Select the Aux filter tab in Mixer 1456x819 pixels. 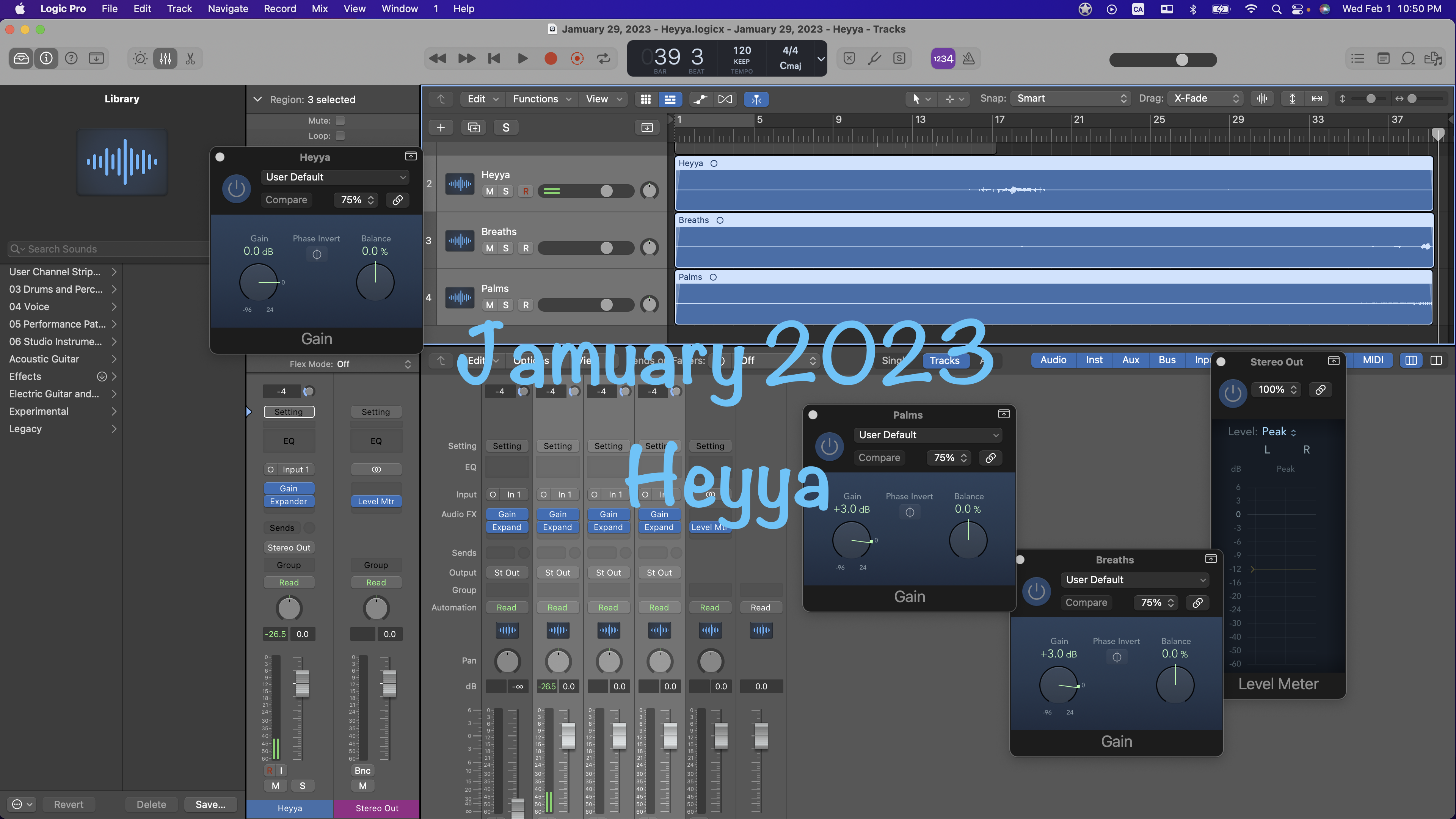click(1130, 360)
